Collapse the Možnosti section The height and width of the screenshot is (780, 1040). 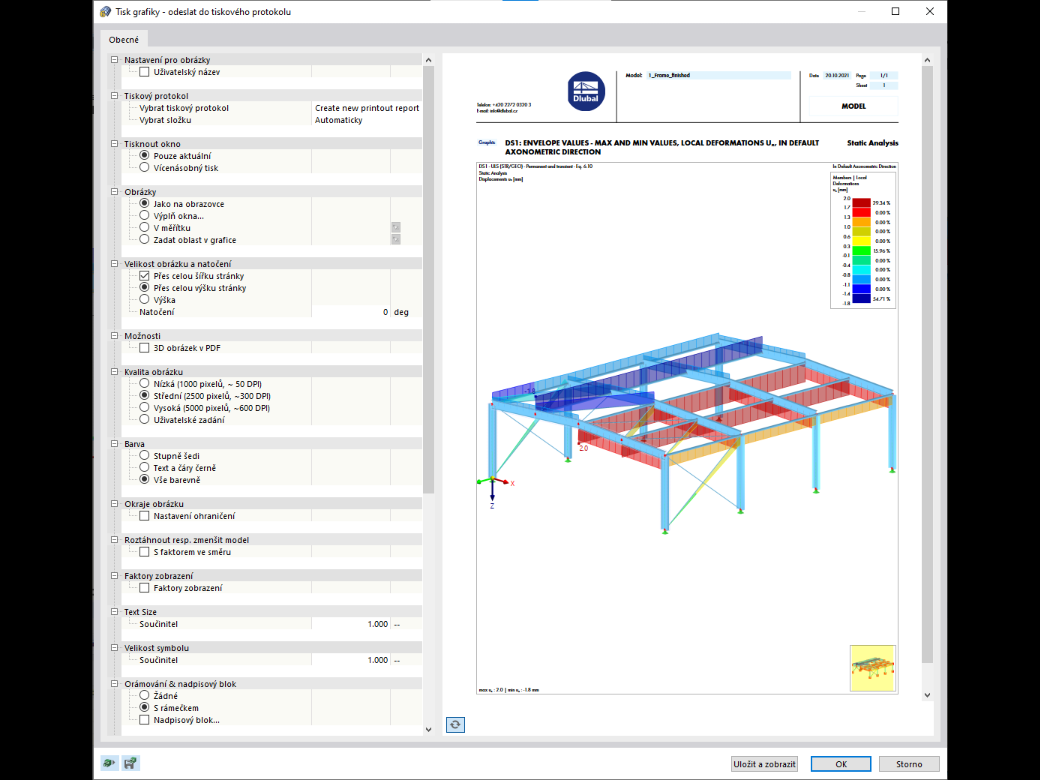click(x=115, y=336)
